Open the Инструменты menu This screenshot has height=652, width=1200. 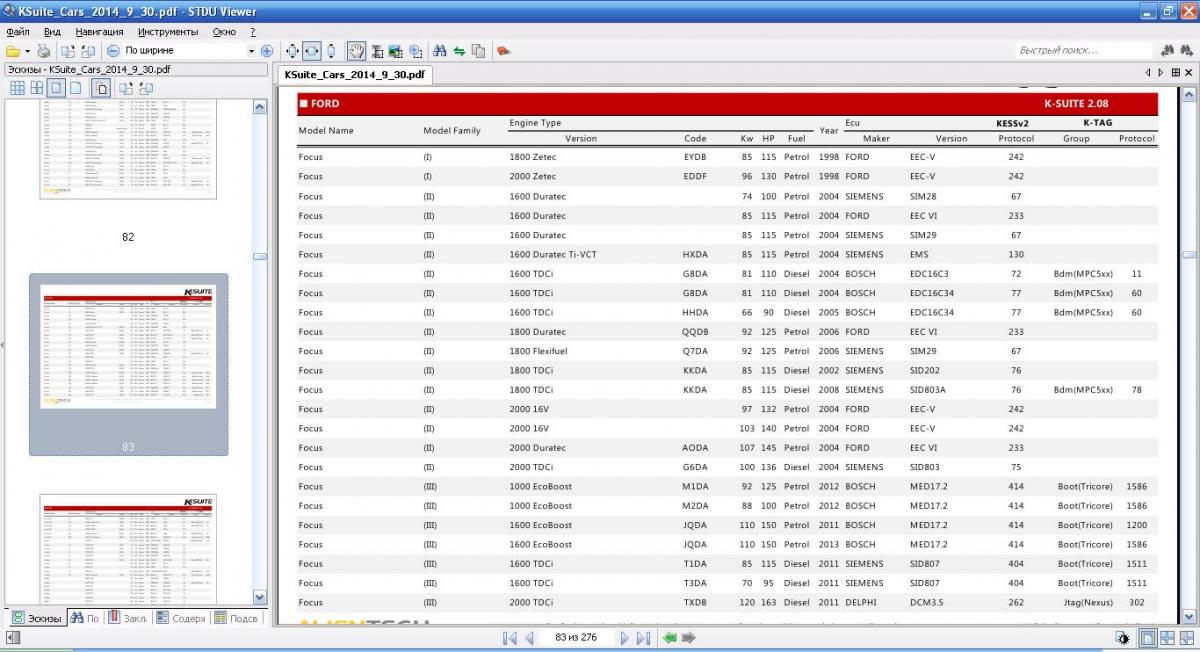click(x=168, y=32)
